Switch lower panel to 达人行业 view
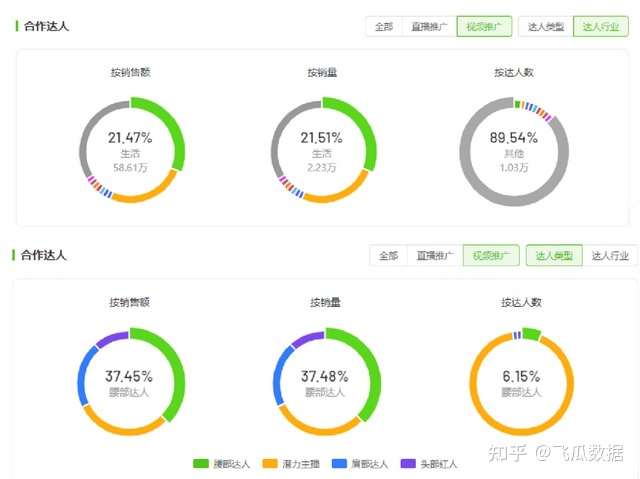 coord(610,256)
